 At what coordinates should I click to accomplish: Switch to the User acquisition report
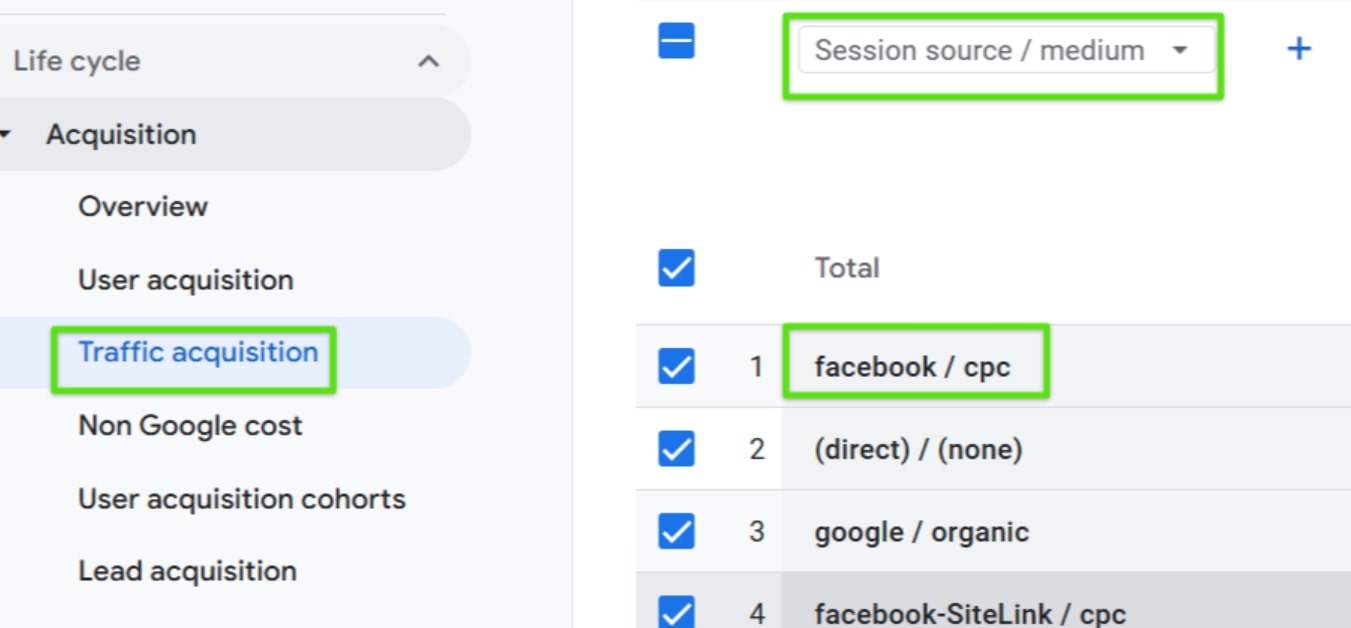pyautogui.click(x=185, y=280)
